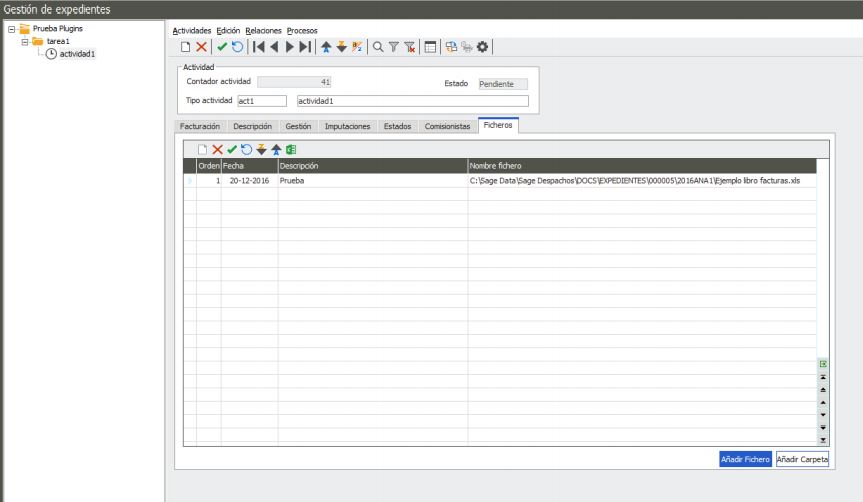Click the Contador actividad field showing 41
Screen dimensions: 863x502
point(294,82)
